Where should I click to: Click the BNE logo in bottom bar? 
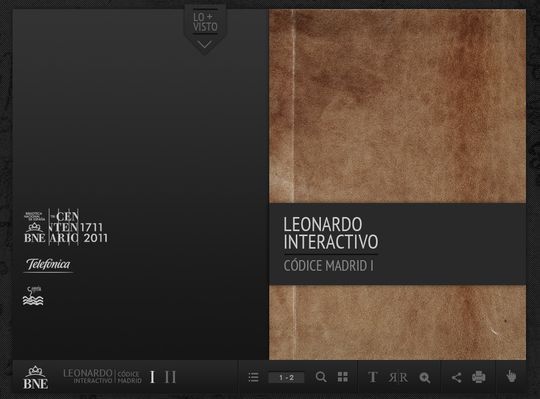click(35, 378)
